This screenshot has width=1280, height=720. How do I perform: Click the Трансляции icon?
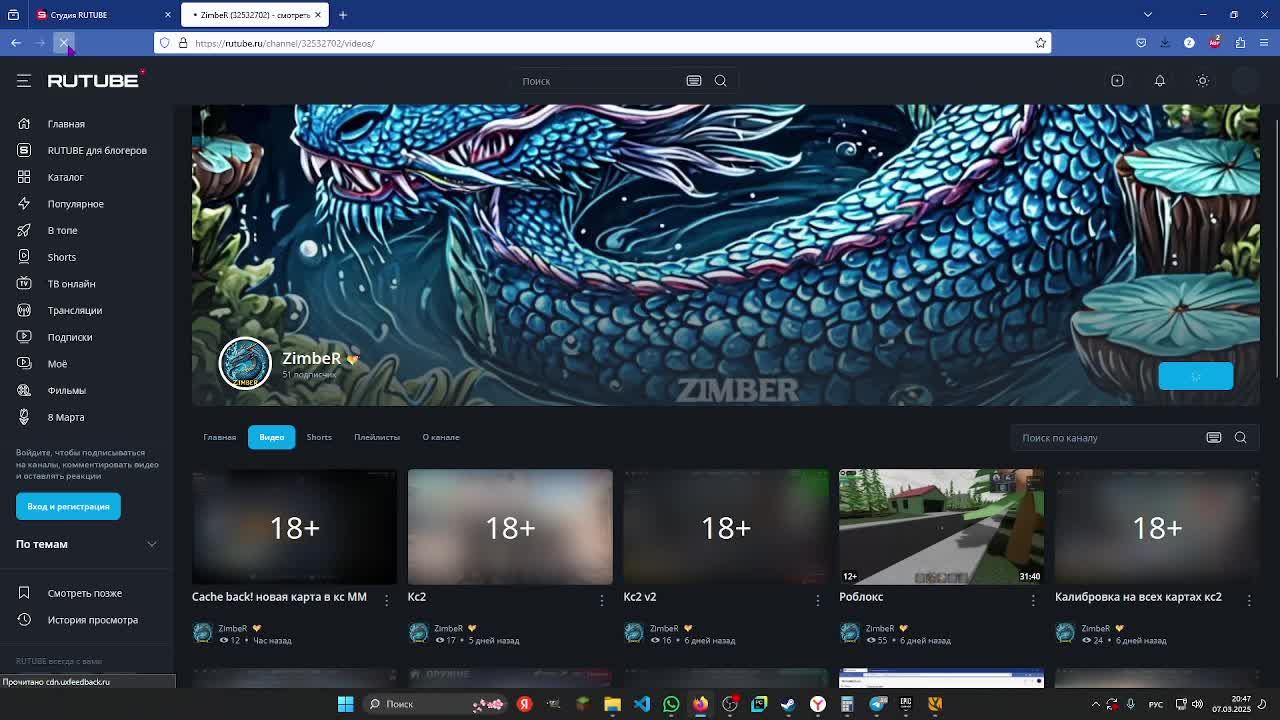pyautogui.click(x=24, y=310)
